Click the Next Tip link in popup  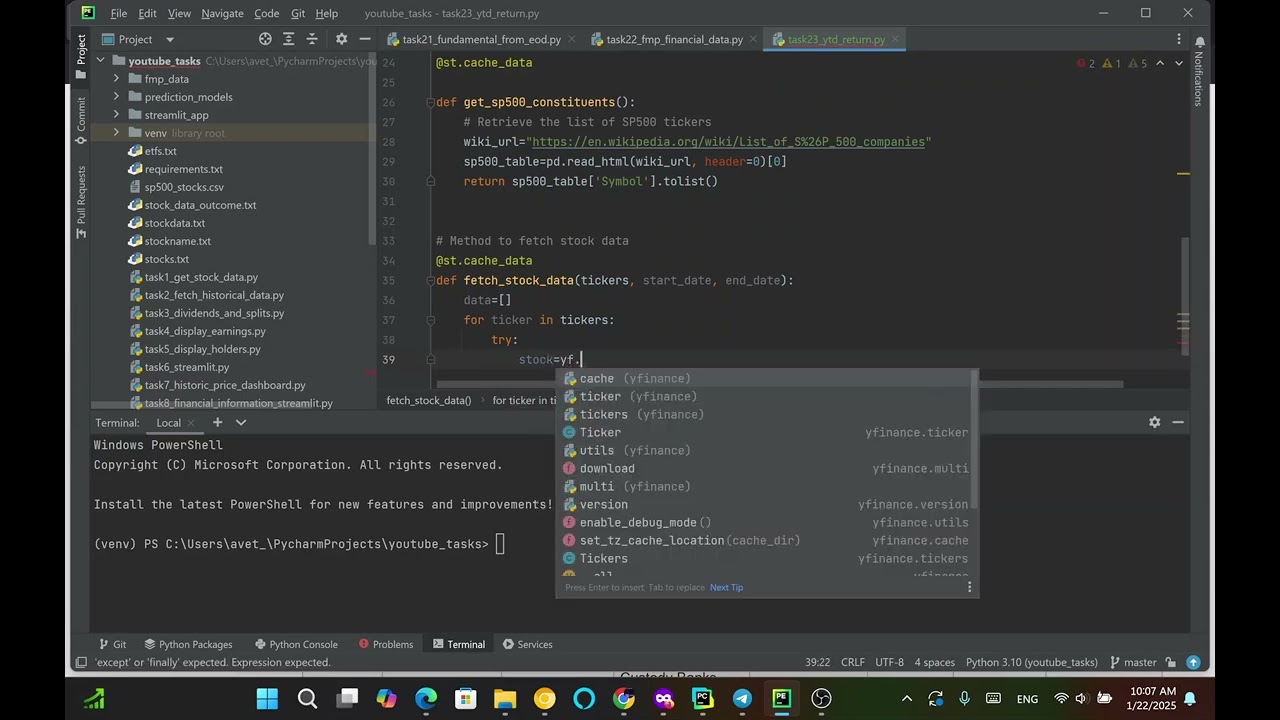click(x=726, y=587)
